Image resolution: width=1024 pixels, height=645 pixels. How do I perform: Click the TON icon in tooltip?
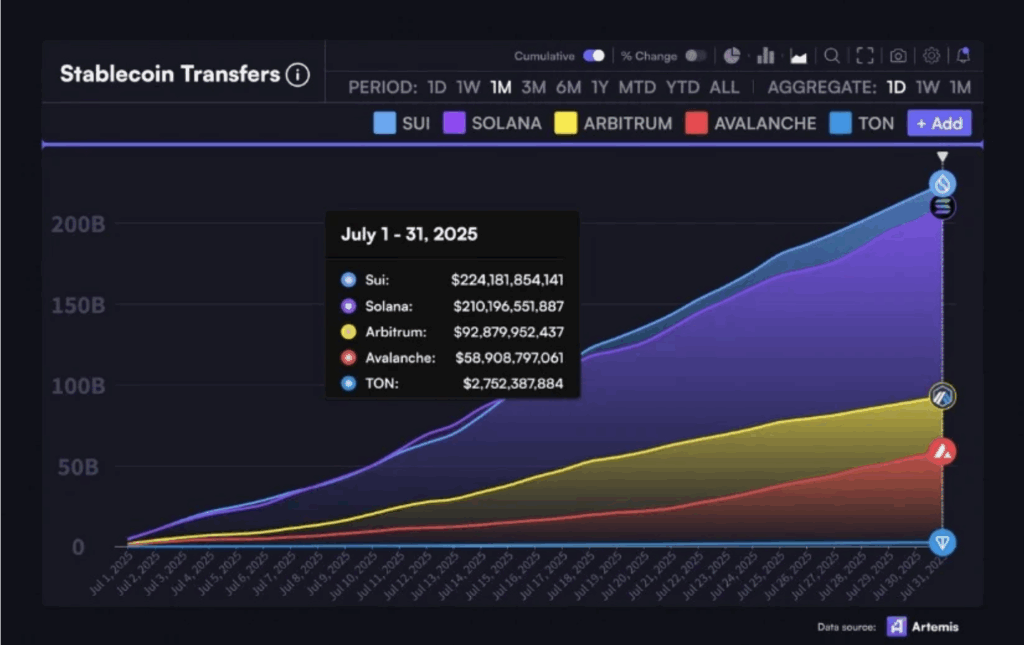point(349,383)
